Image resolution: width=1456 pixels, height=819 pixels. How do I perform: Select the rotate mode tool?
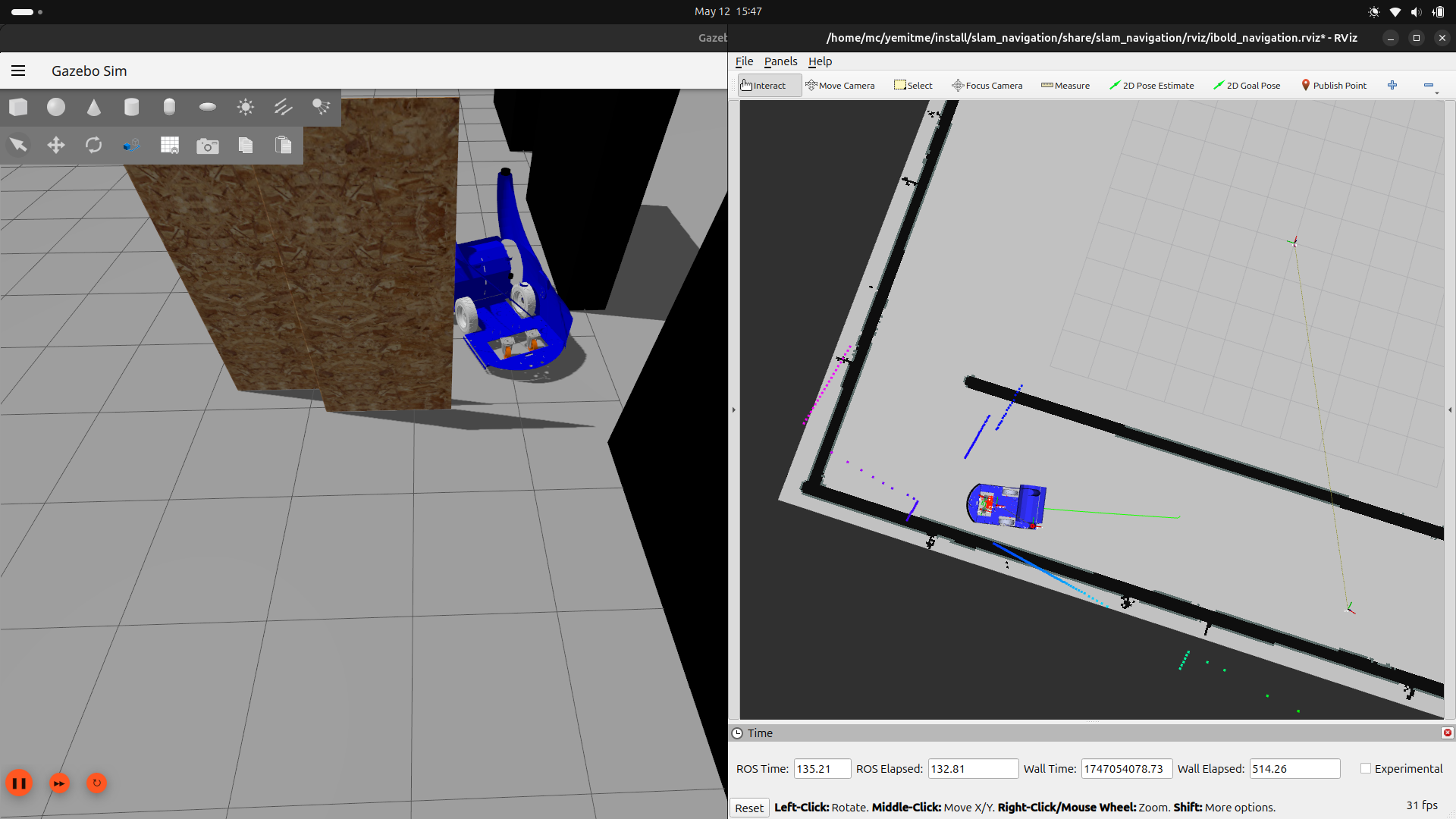pos(93,145)
